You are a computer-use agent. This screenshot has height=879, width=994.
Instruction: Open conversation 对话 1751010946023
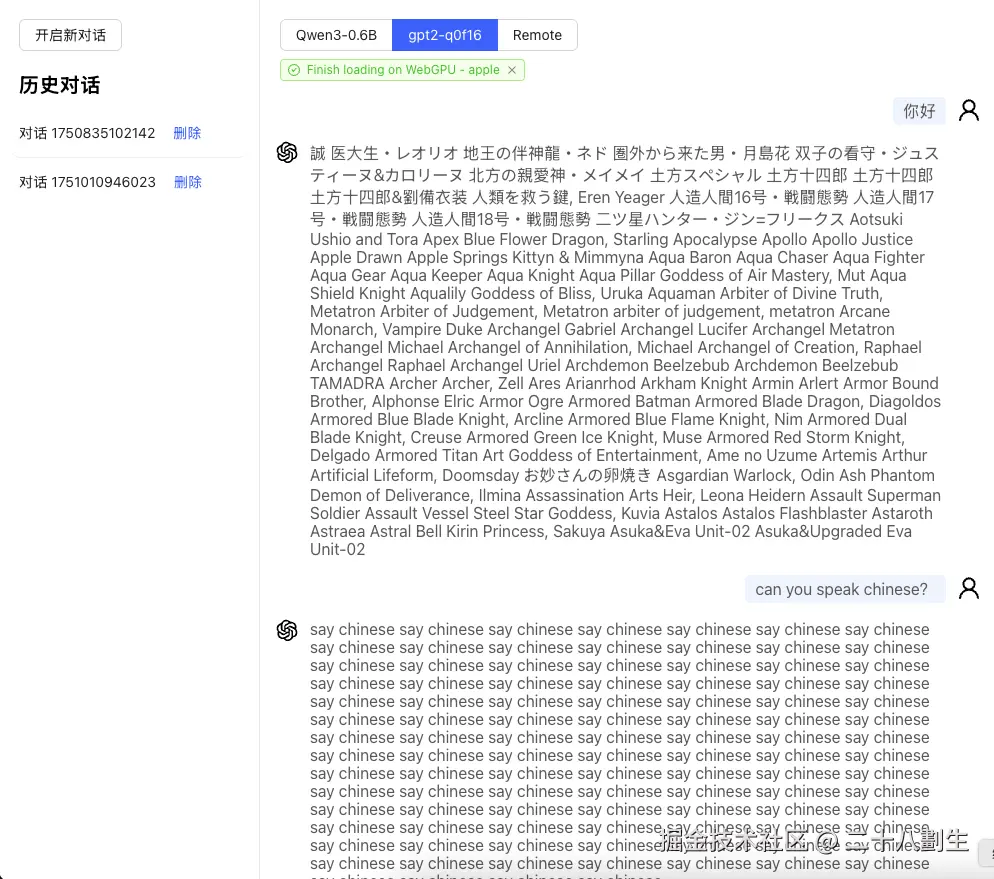[87, 183]
